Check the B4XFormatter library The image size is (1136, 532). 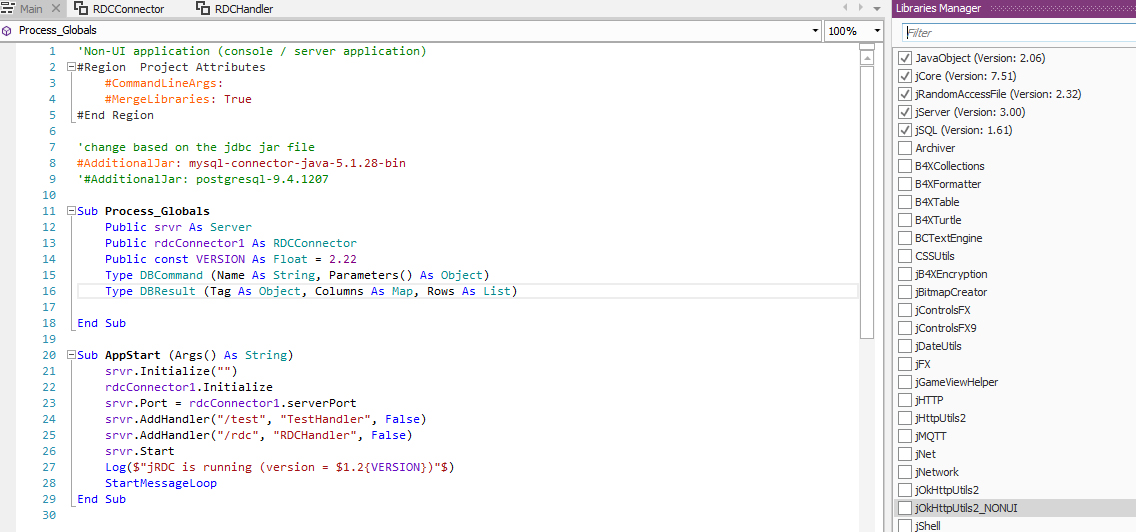904,184
